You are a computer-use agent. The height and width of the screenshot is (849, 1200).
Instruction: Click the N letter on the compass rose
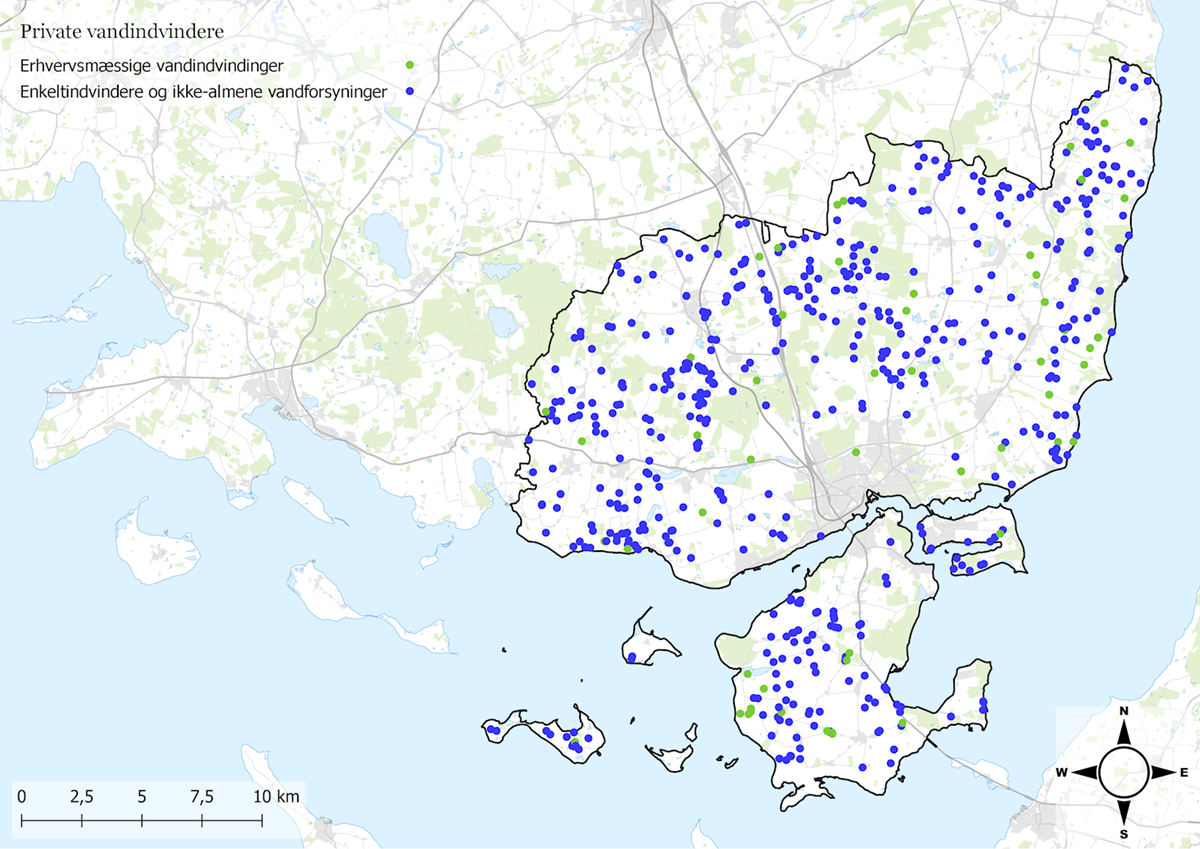[1124, 711]
